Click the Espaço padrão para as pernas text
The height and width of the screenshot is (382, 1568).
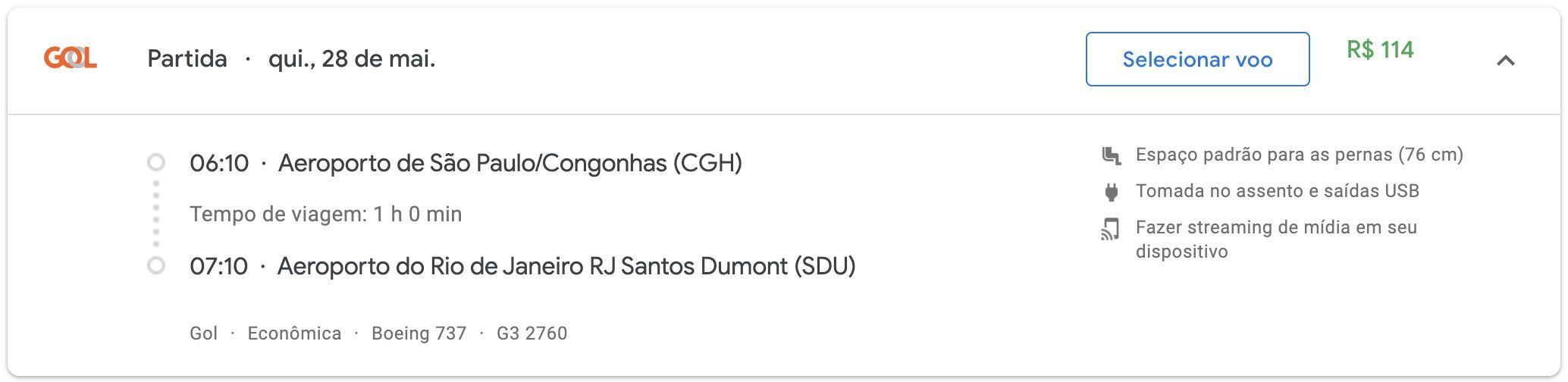(1300, 155)
